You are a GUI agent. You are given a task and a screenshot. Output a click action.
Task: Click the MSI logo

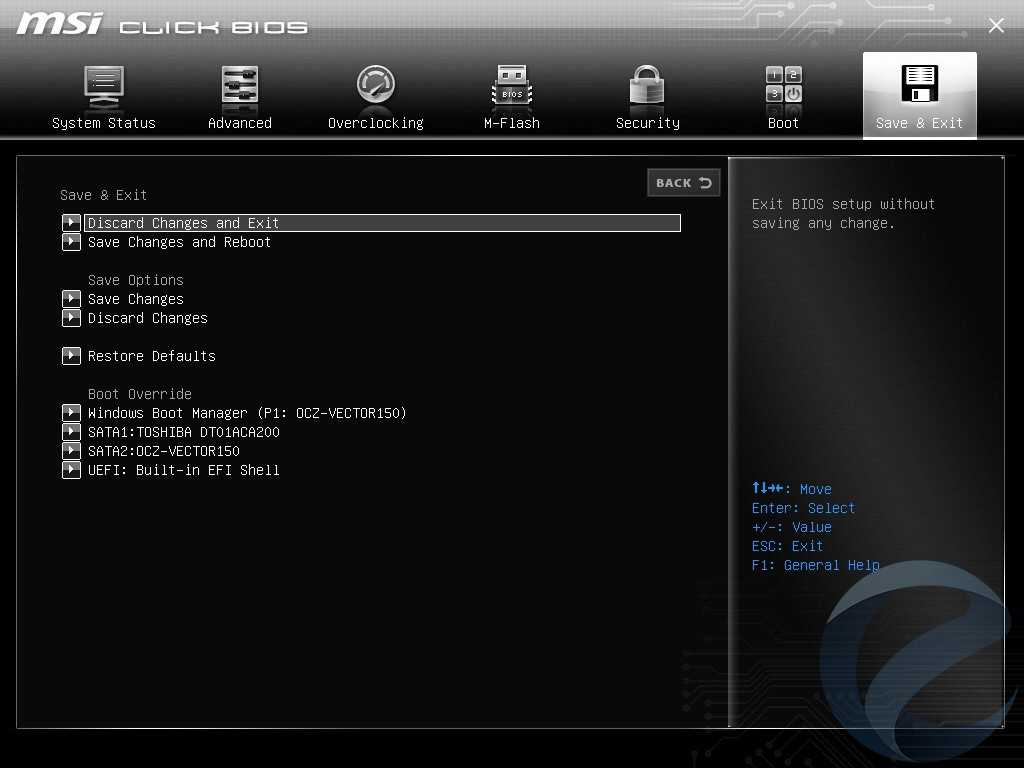(x=60, y=24)
